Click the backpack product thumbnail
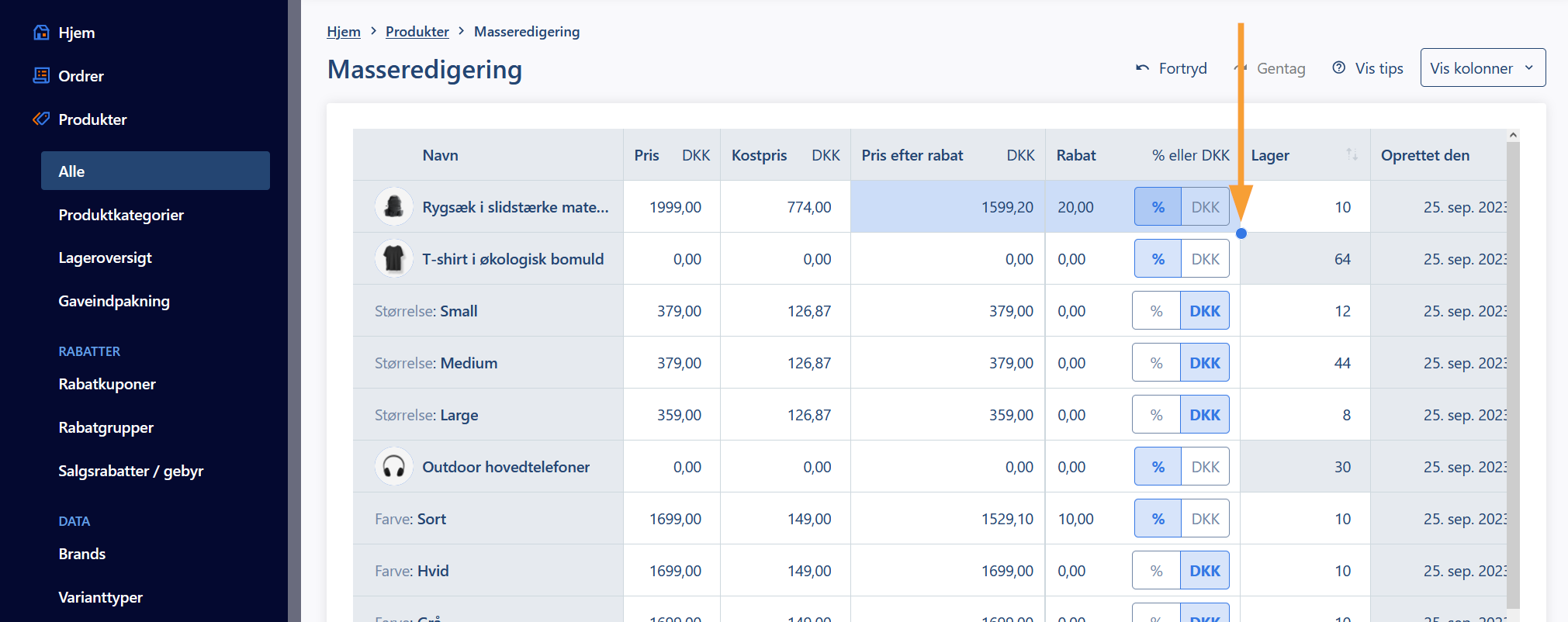This screenshot has height=622, width=1568. pos(394,206)
